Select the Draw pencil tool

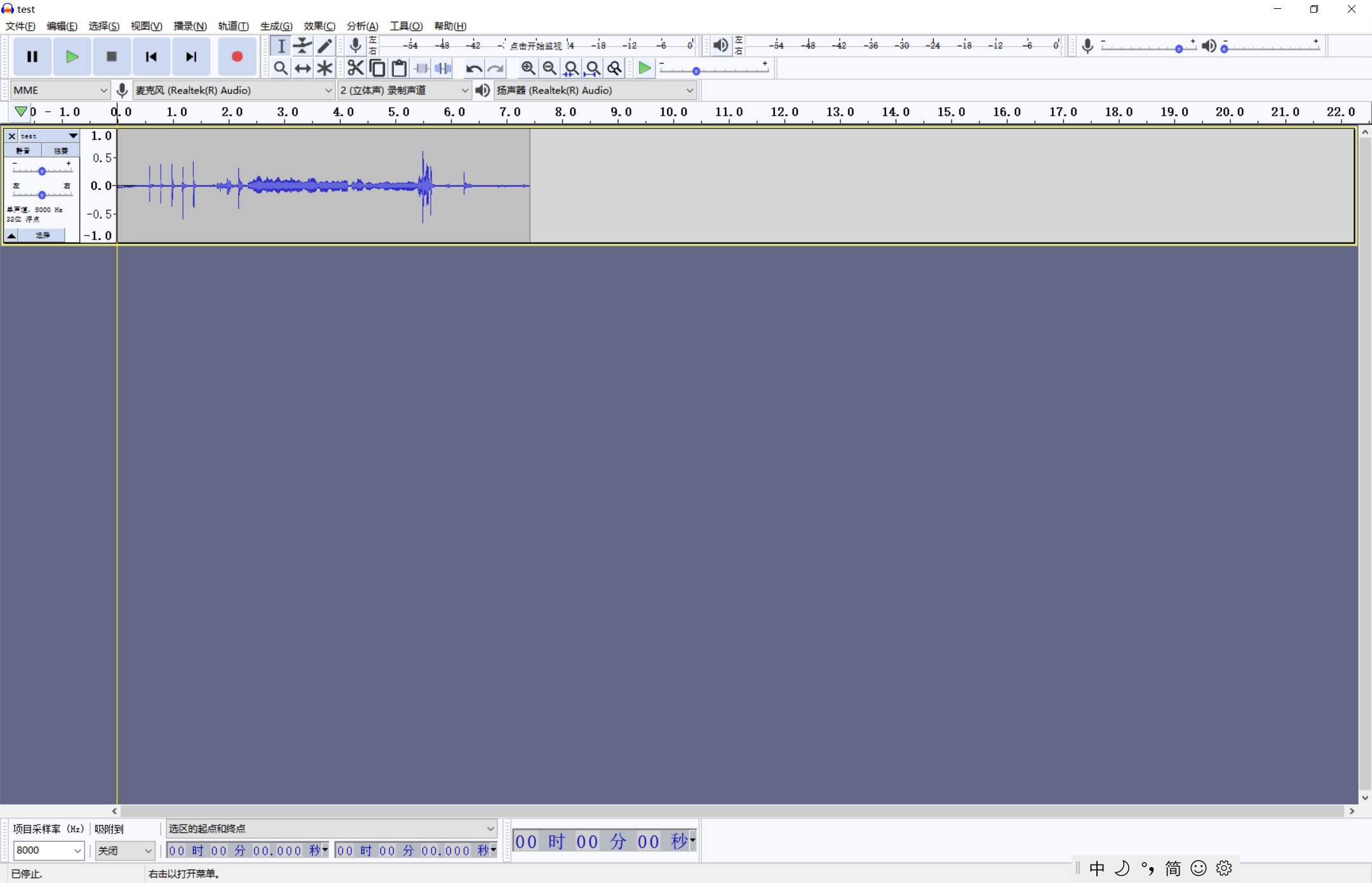[325, 46]
